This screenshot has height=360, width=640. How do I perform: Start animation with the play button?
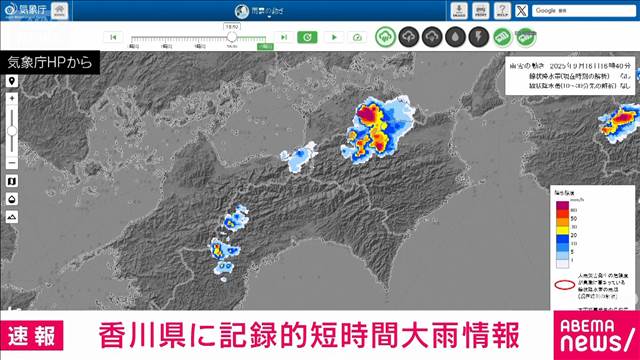tap(334, 37)
